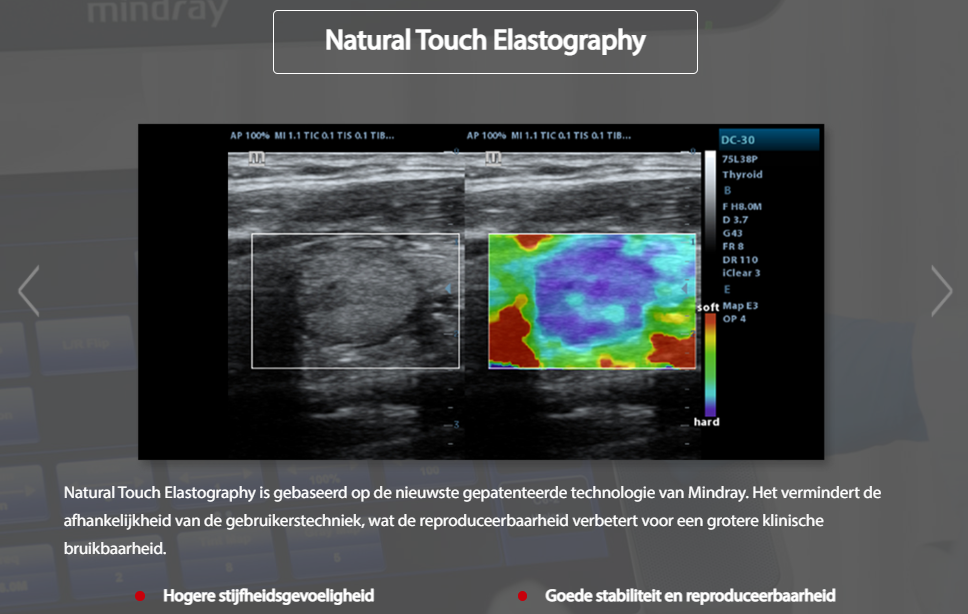Click the Thyroid preset label
The width and height of the screenshot is (968, 614).
pyautogui.click(x=742, y=175)
